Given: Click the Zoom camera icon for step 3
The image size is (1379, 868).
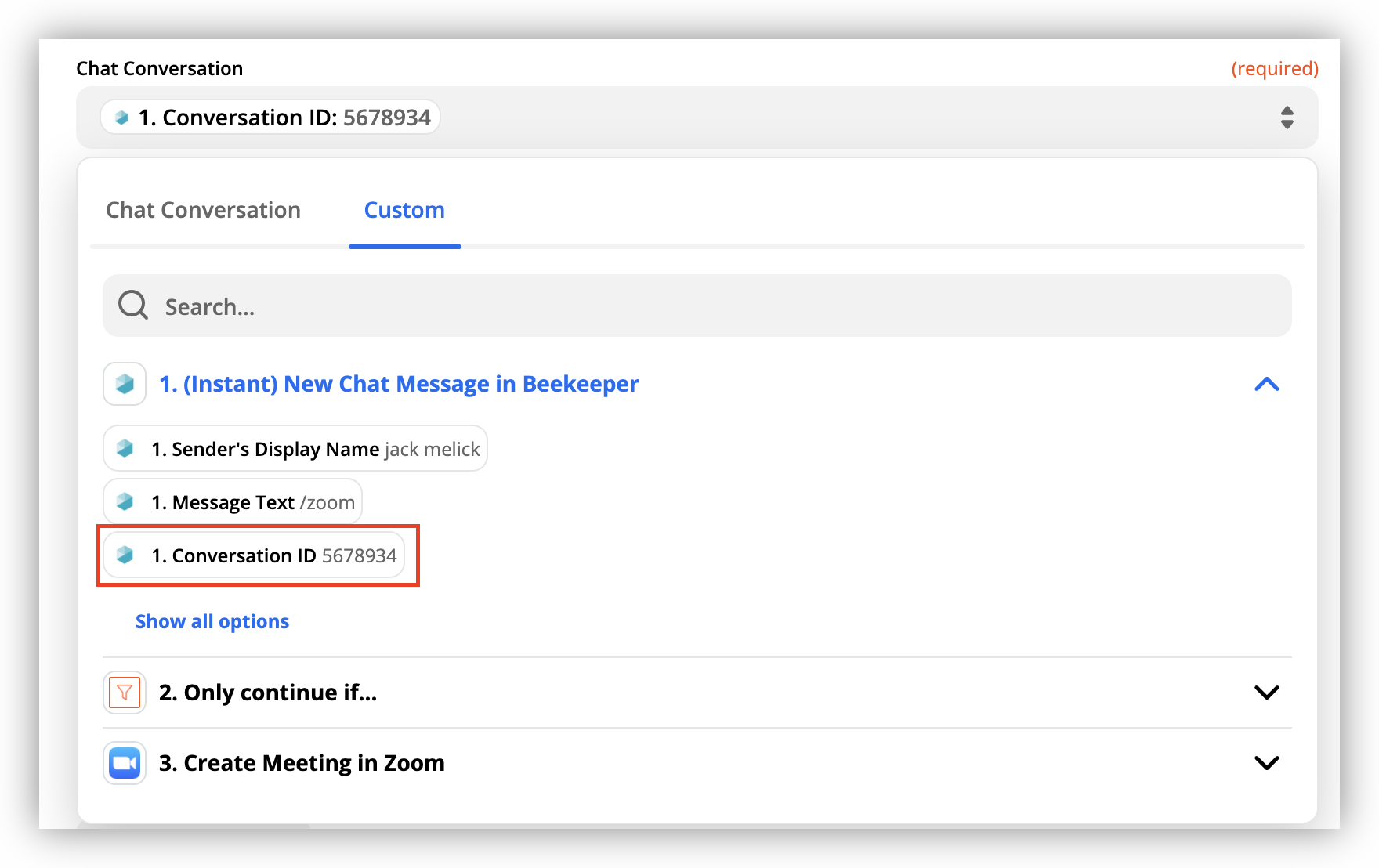Looking at the screenshot, I should click(x=125, y=763).
